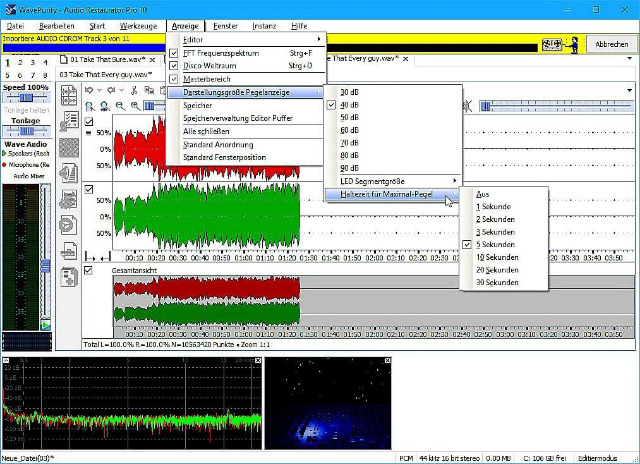The height and width of the screenshot is (464, 640).
Task: Click the bottom icon in vertical sidebar
Action: (69, 275)
